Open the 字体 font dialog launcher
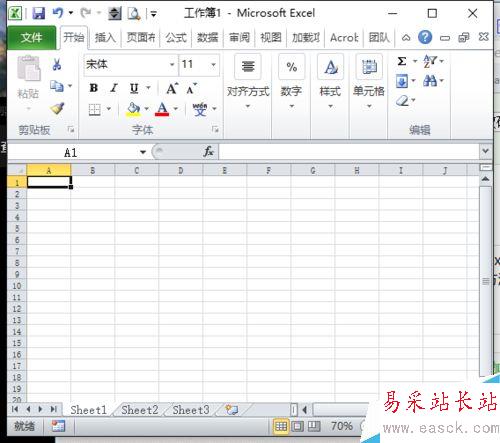Image resolution: width=500 pixels, height=443 pixels. [215, 129]
